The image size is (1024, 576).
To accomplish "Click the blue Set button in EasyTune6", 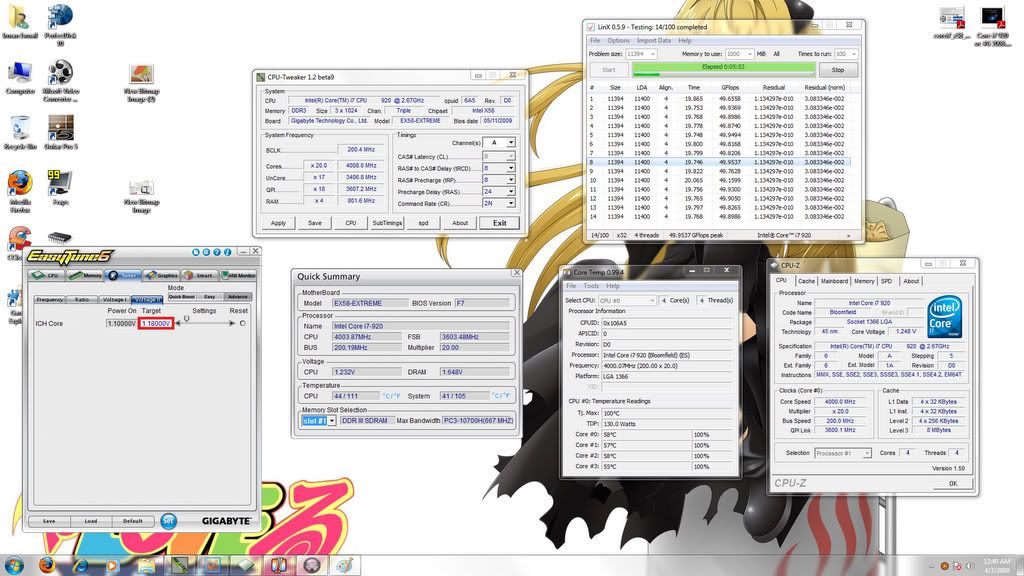I will (x=168, y=520).
